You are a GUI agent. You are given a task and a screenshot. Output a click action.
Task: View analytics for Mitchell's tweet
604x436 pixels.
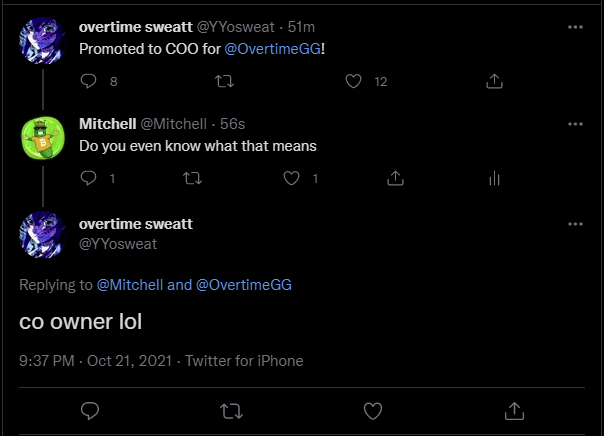pos(493,179)
